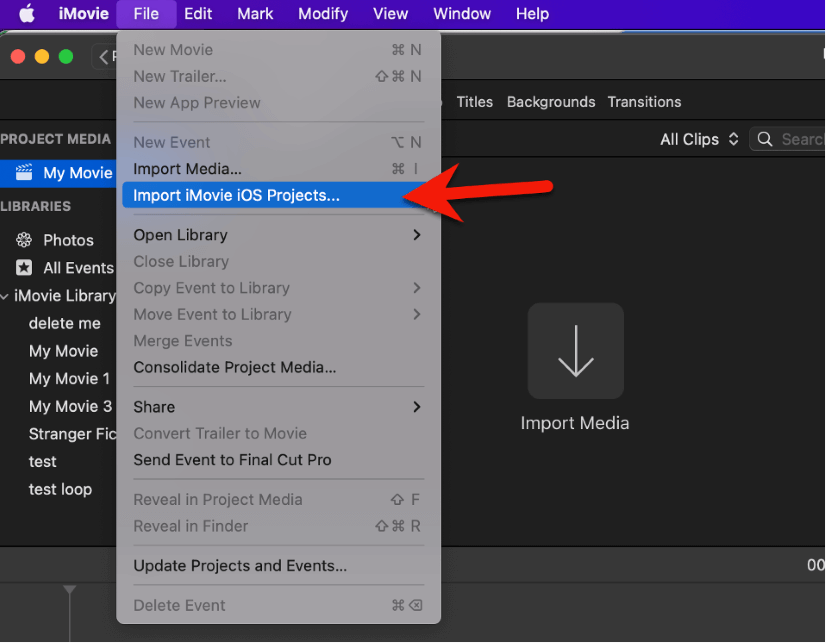This screenshot has height=643, width=826.
Task: Select the 'Stranger Fic' event
Action: (x=72, y=434)
